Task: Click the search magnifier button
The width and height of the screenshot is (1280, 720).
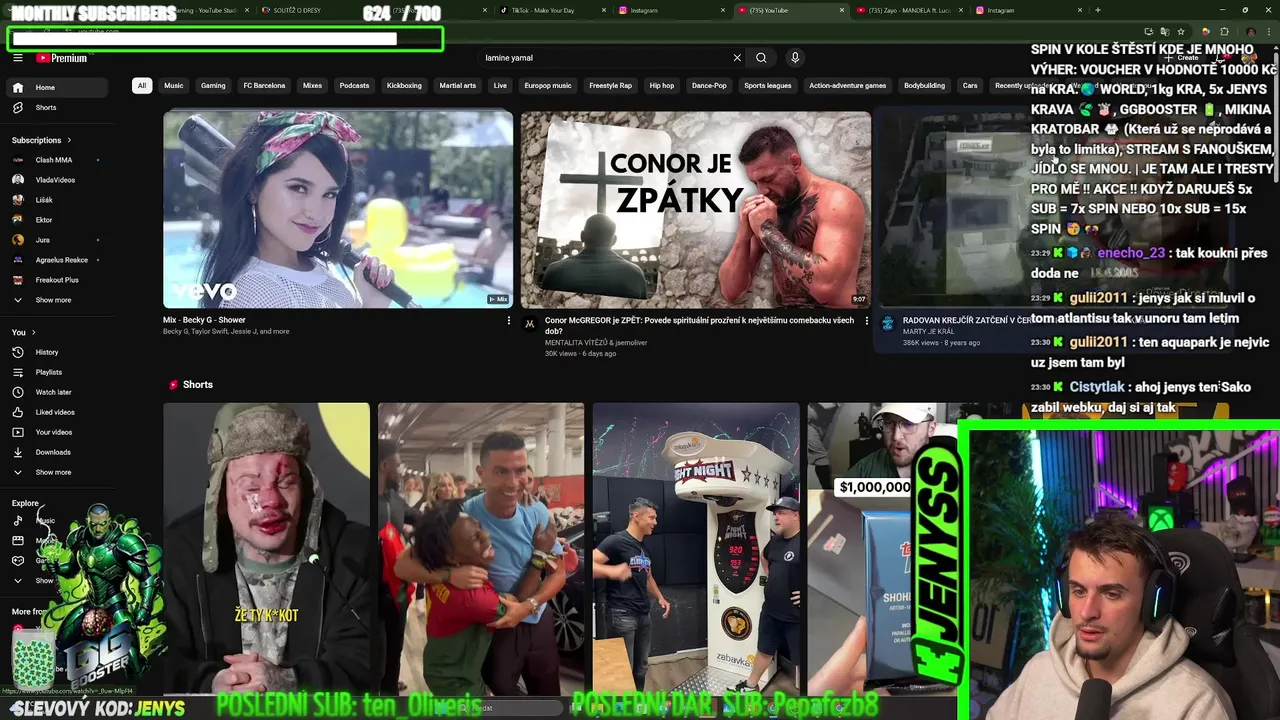Action: click(x=761, y=58)
